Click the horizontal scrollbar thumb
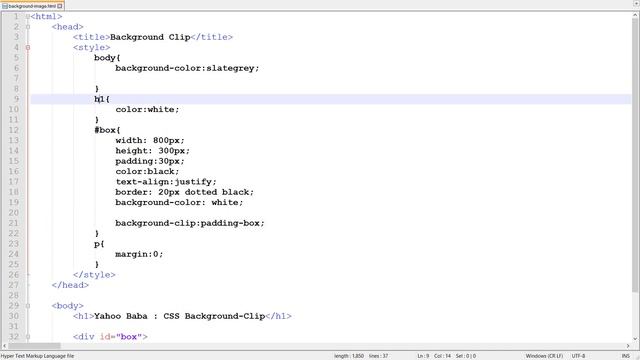The image size is (640, 360). click(x=34, y=346)
